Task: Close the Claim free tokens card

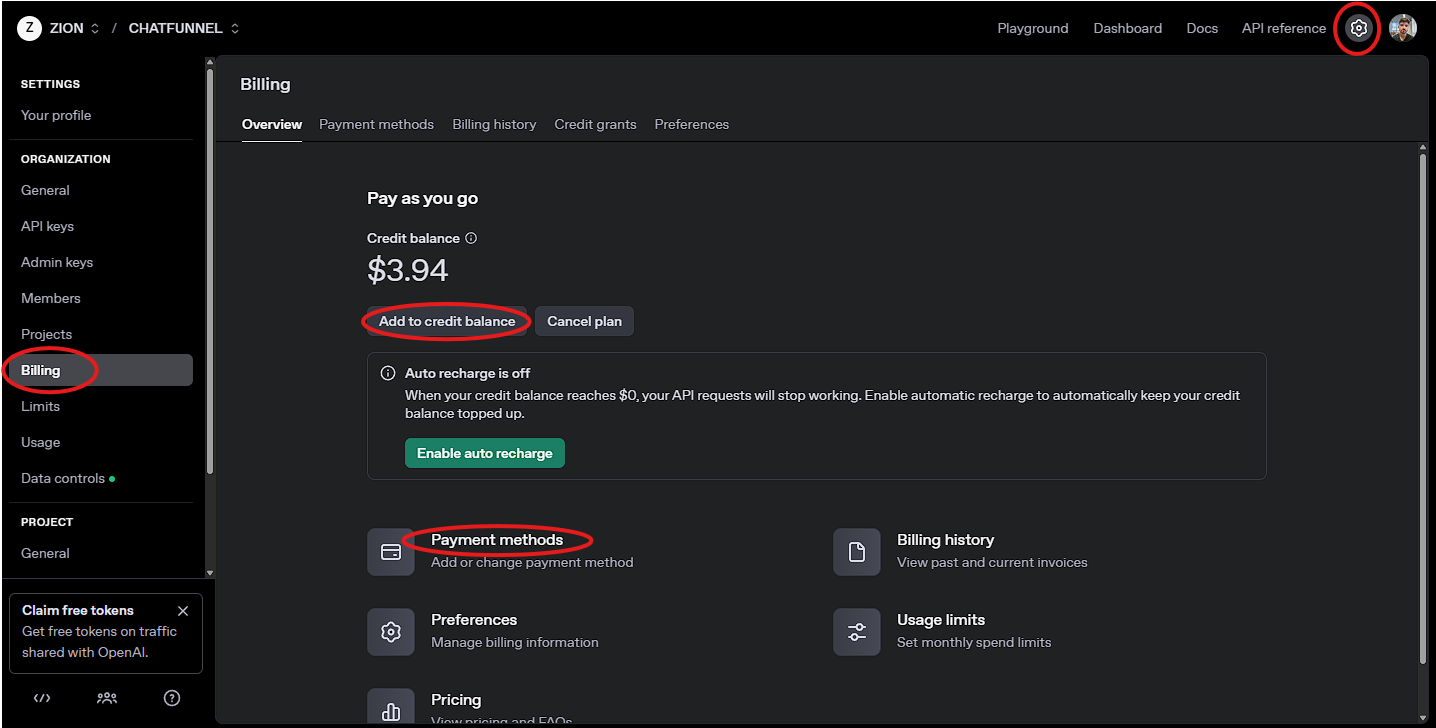Action: pyautogui.click(x=183, y=611)
